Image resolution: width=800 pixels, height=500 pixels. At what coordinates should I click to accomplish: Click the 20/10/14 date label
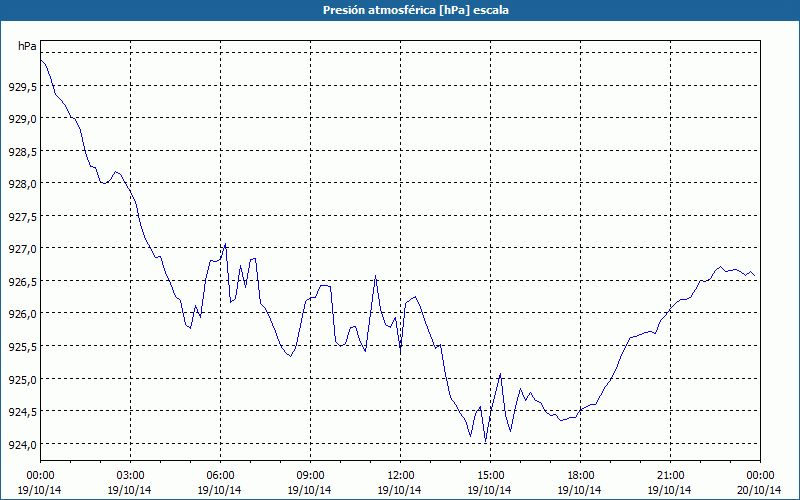tap(760, 490)
